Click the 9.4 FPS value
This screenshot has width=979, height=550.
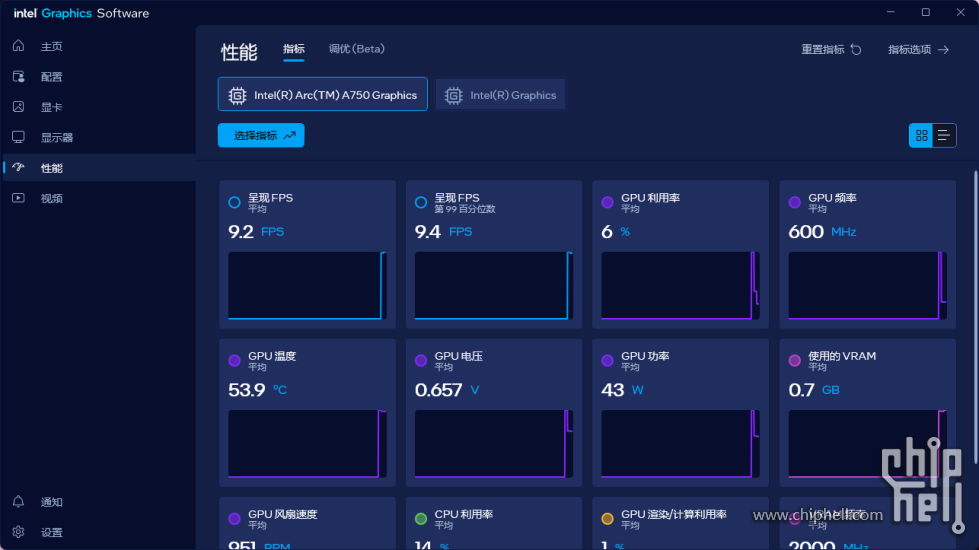coord(443,232)
